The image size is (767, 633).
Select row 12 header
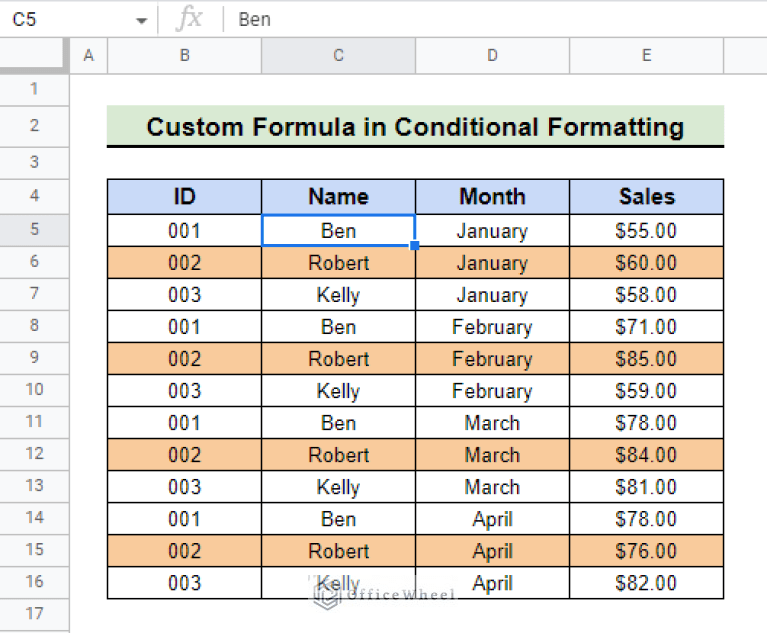34,453
